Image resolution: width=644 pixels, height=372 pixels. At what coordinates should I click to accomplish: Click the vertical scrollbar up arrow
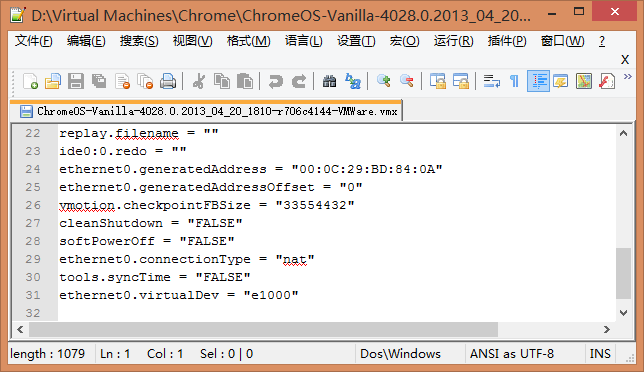coord(623,133)
